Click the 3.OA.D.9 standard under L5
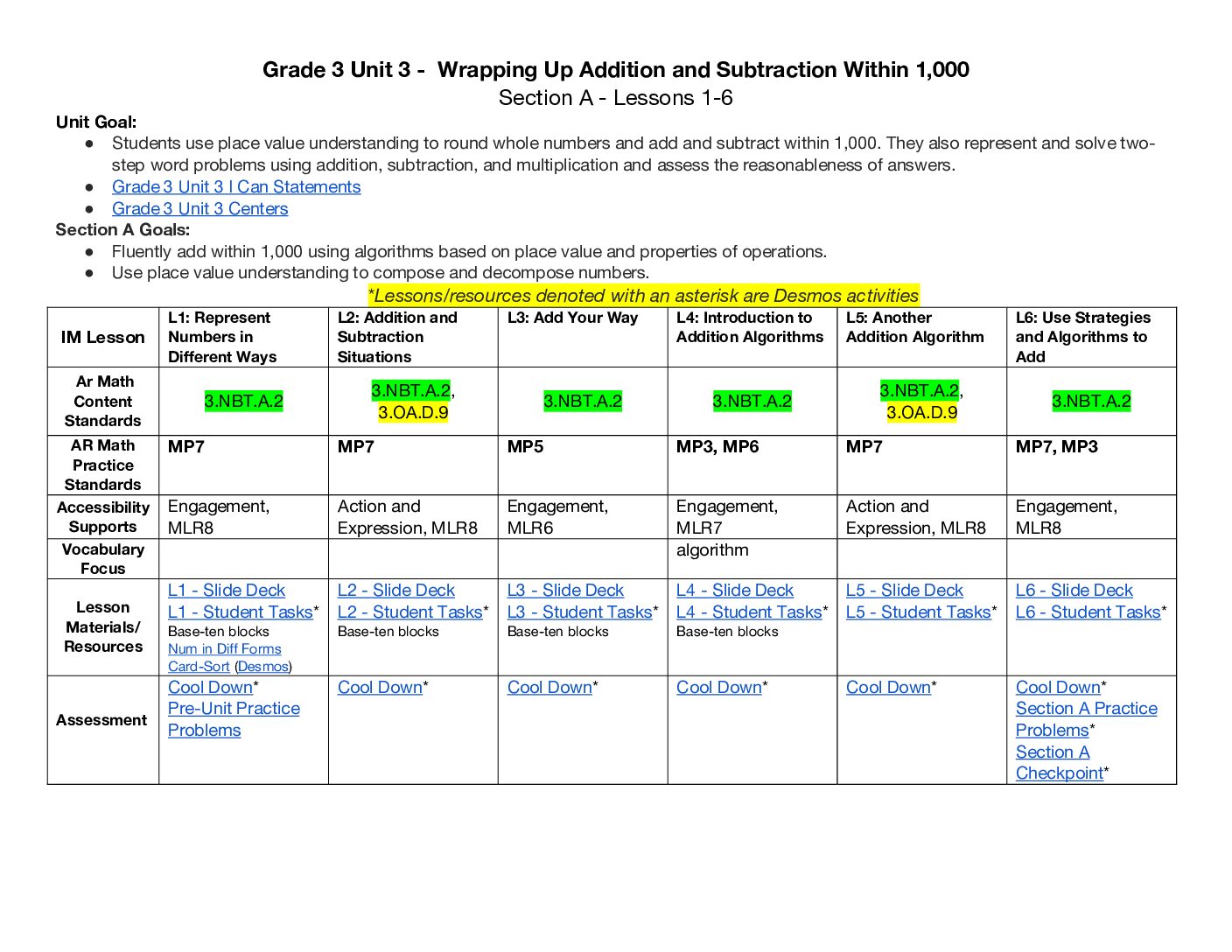 click(922, 412)
